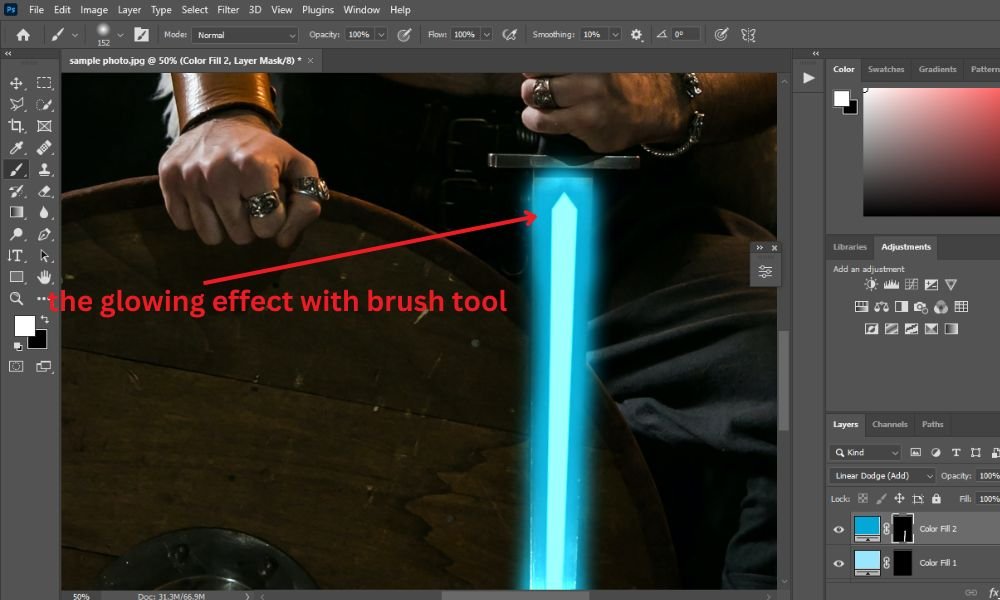Viewport: 1000px width, 600px height.
Task: Toggle pressure for opacity
Action: pos(404,35)
